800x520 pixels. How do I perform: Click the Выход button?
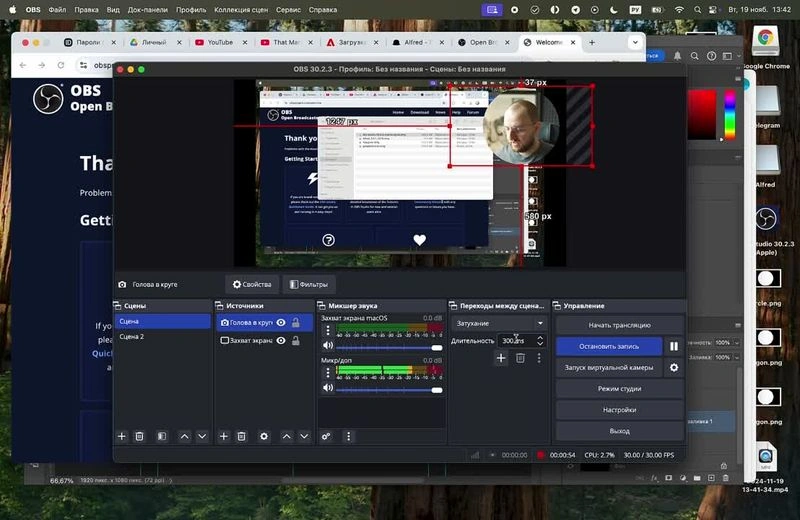(x=619, y=431)
